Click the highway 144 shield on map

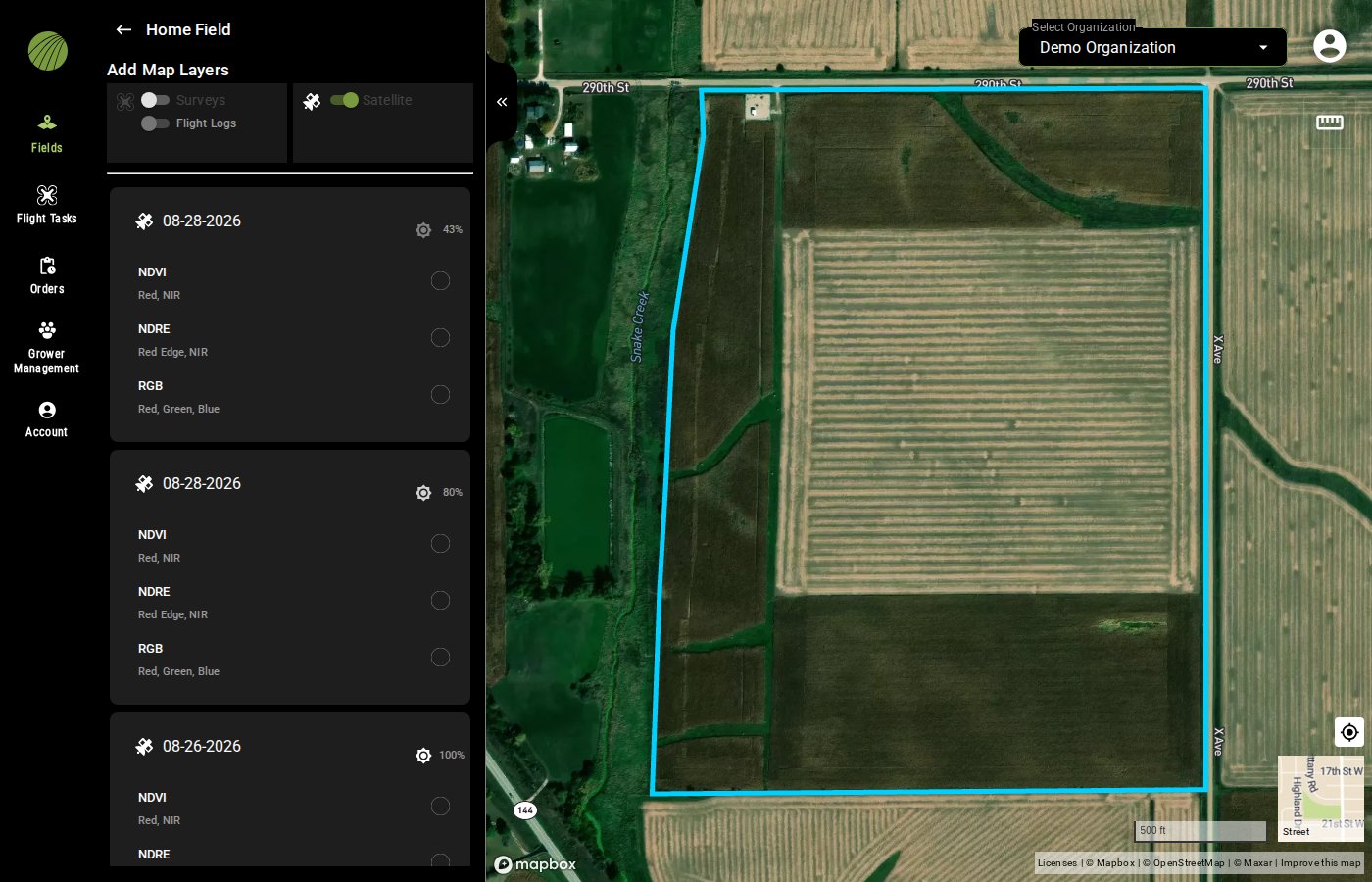[525, 810]
